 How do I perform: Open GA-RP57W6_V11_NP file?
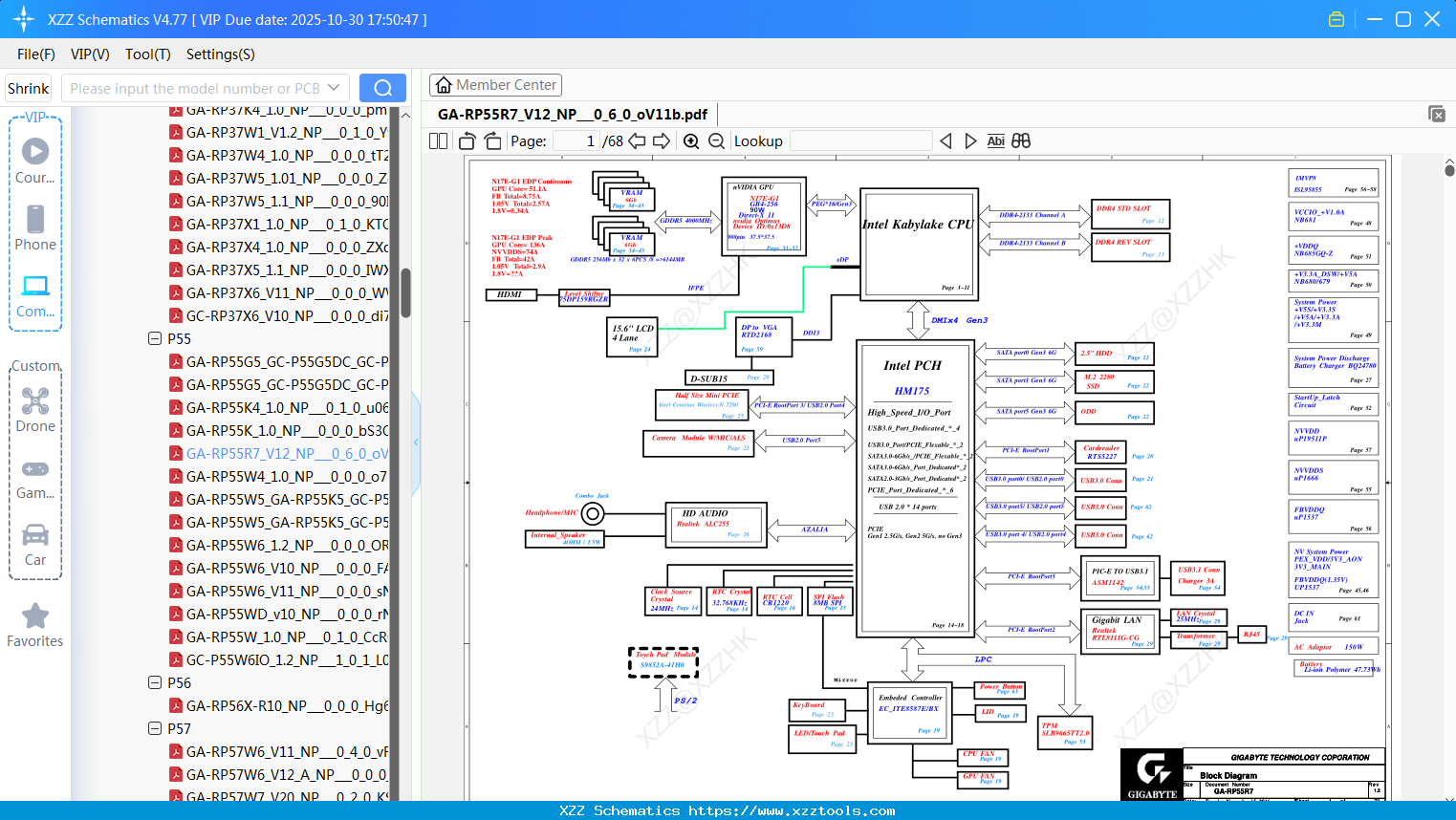pyautogui.click(x=278, y=751)
